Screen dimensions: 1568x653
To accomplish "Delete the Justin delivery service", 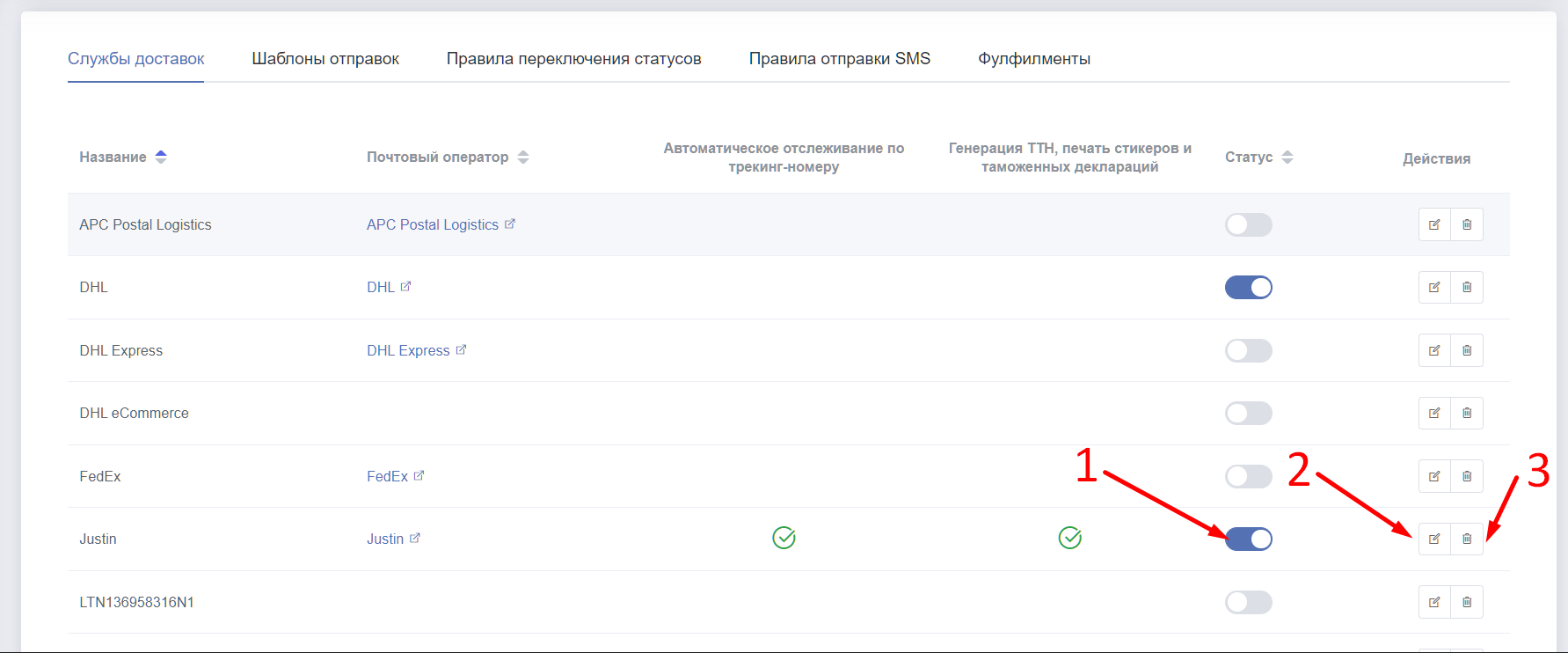I will pos(1467,539).
